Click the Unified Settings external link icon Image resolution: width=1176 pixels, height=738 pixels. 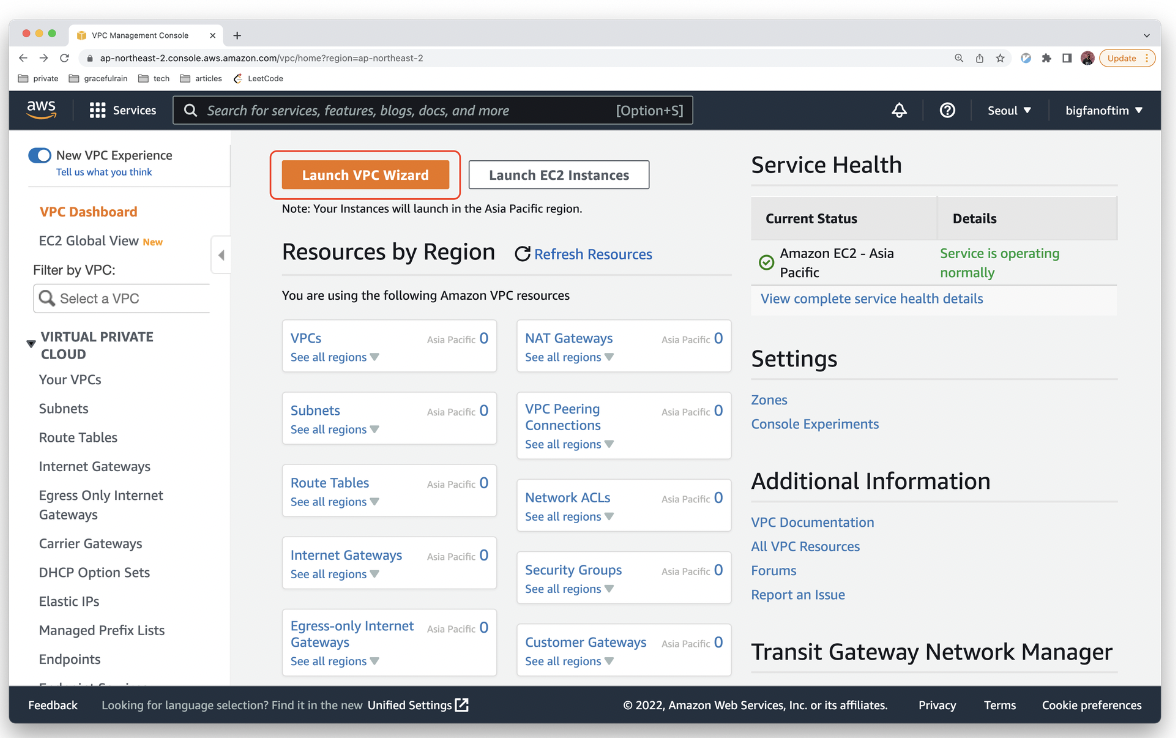(x=462, y=705)
